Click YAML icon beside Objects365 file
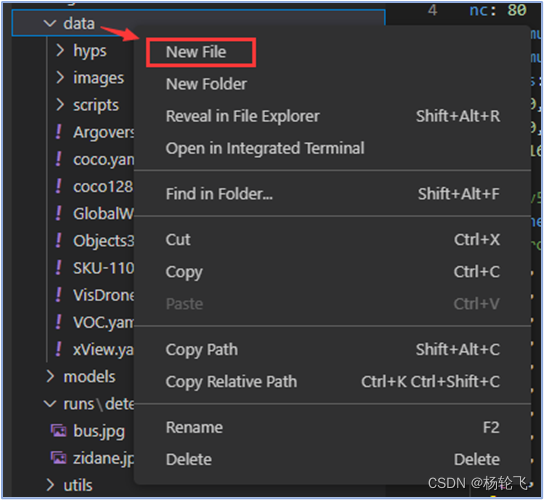Viewport: 544px width, 500px height. pos(59,240)
